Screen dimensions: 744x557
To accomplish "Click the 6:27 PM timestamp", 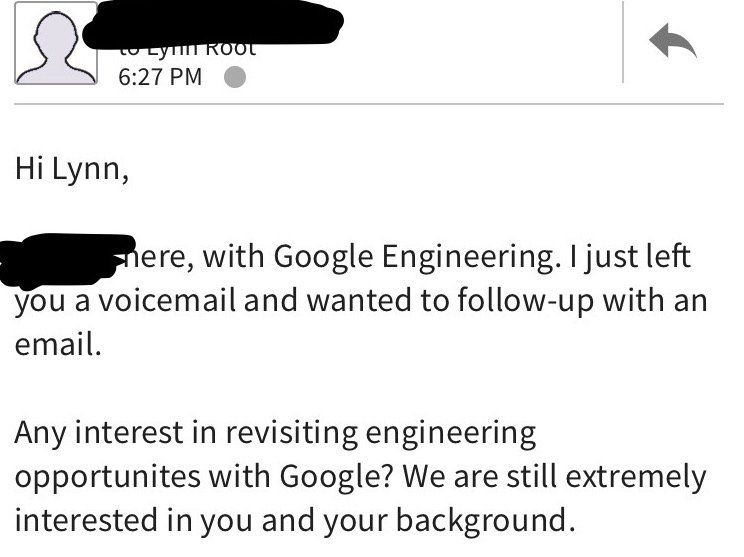I will [x=160, y=78].
